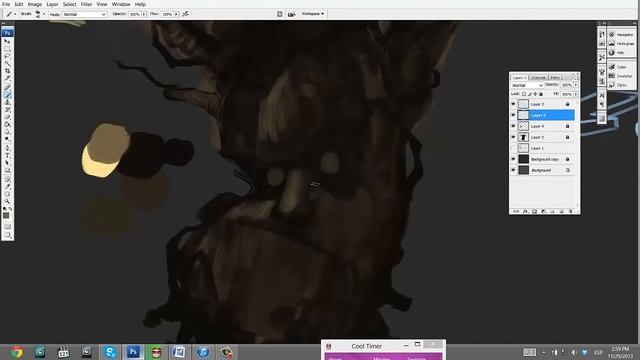640x360 pixels.
Task: Toggle lock transparent pixels in Layers panel
Action: coord(524,94)
